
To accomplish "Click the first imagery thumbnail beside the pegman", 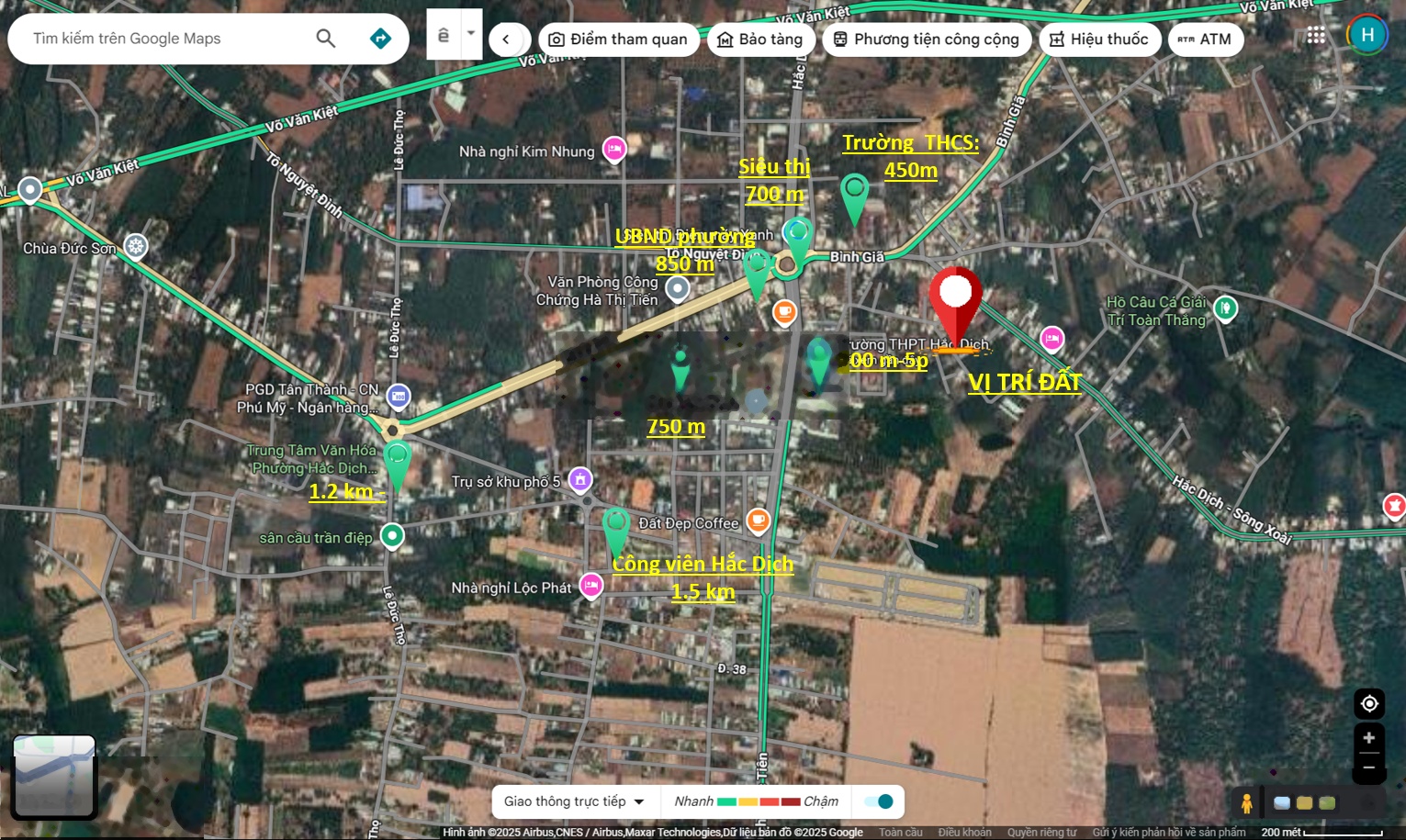I will tap(1282, 803).
